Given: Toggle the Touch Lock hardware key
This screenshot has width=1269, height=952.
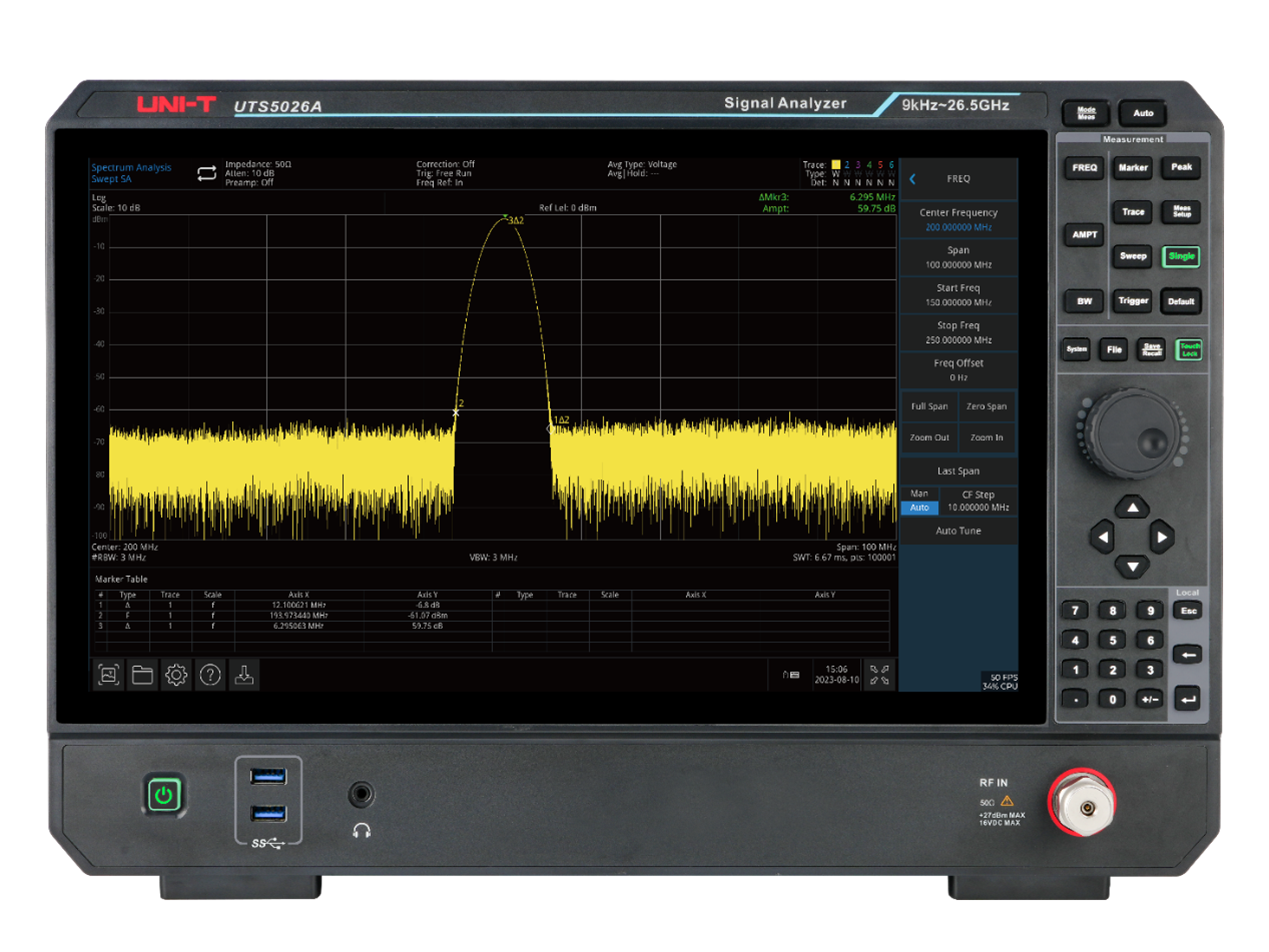Looking at the screenshot, I should point(1188,349).
